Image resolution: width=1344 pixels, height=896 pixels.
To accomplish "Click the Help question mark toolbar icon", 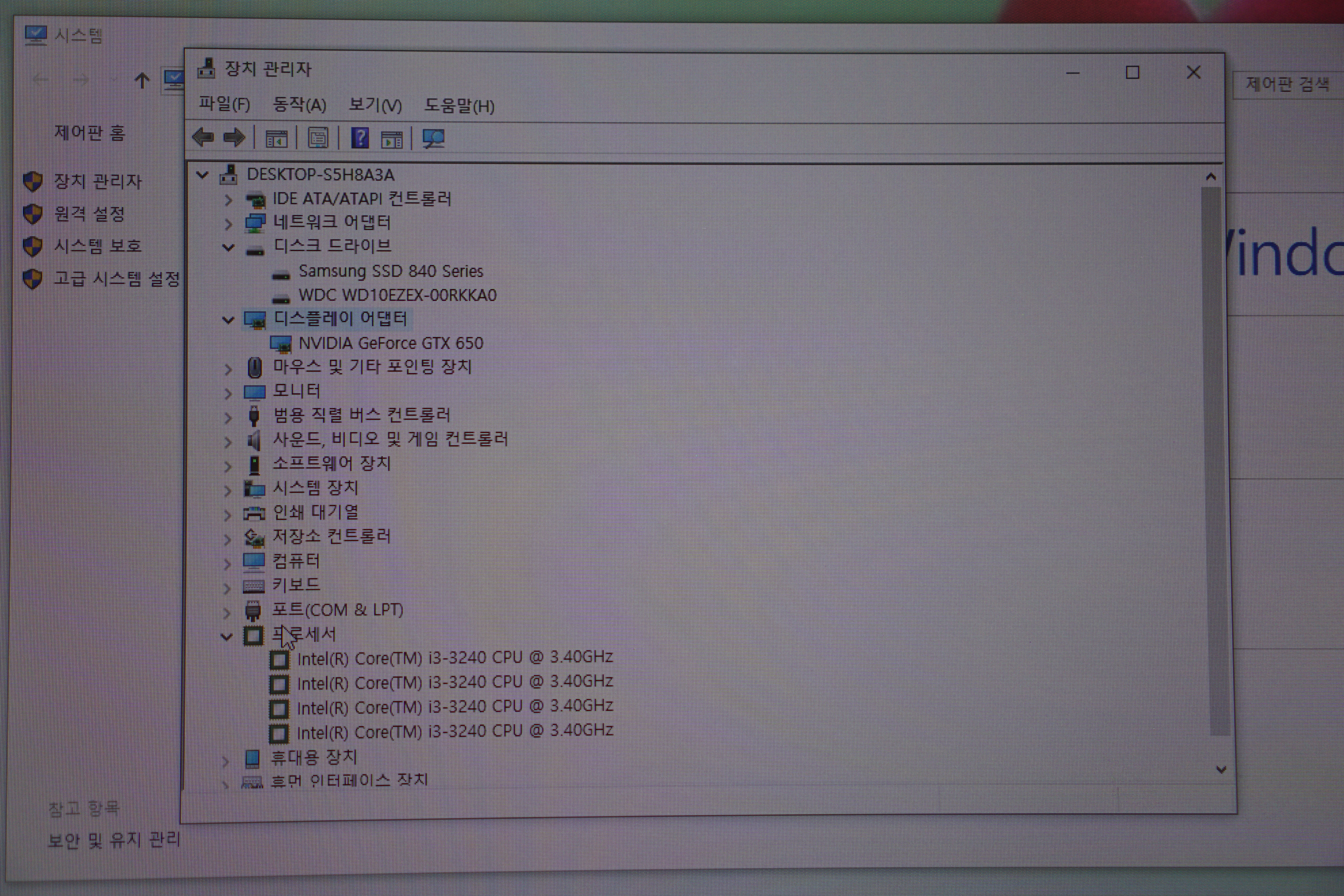I will click(x=360, y=138).
